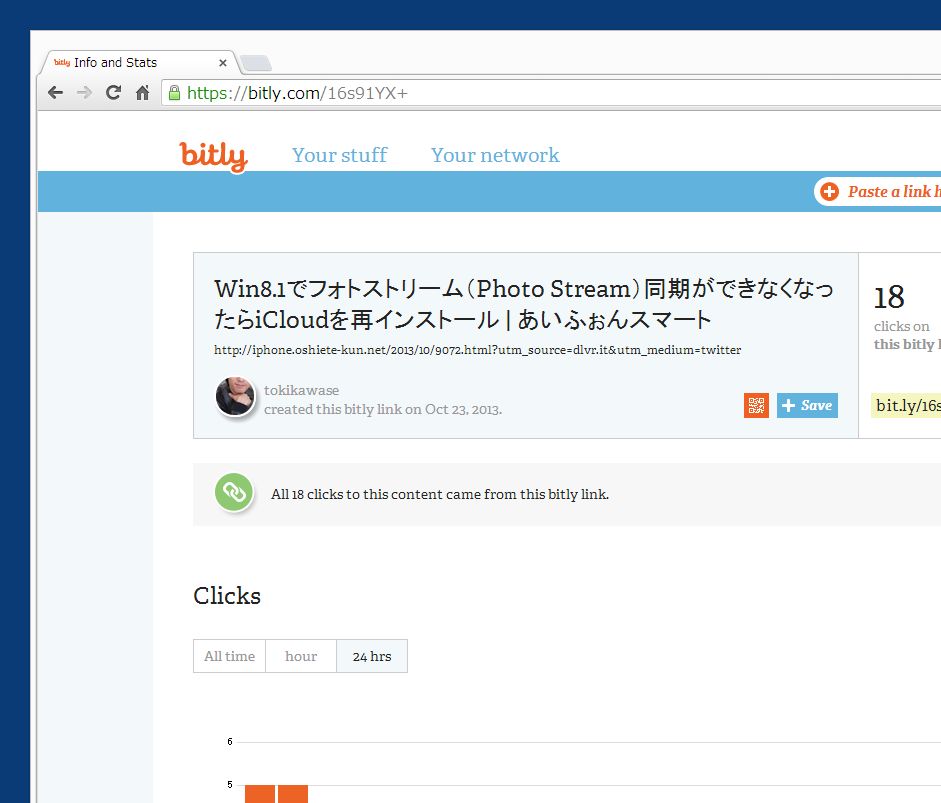
Task: Click the Clicks section heading
Action: pyautogui.click(x=227, y=596)
